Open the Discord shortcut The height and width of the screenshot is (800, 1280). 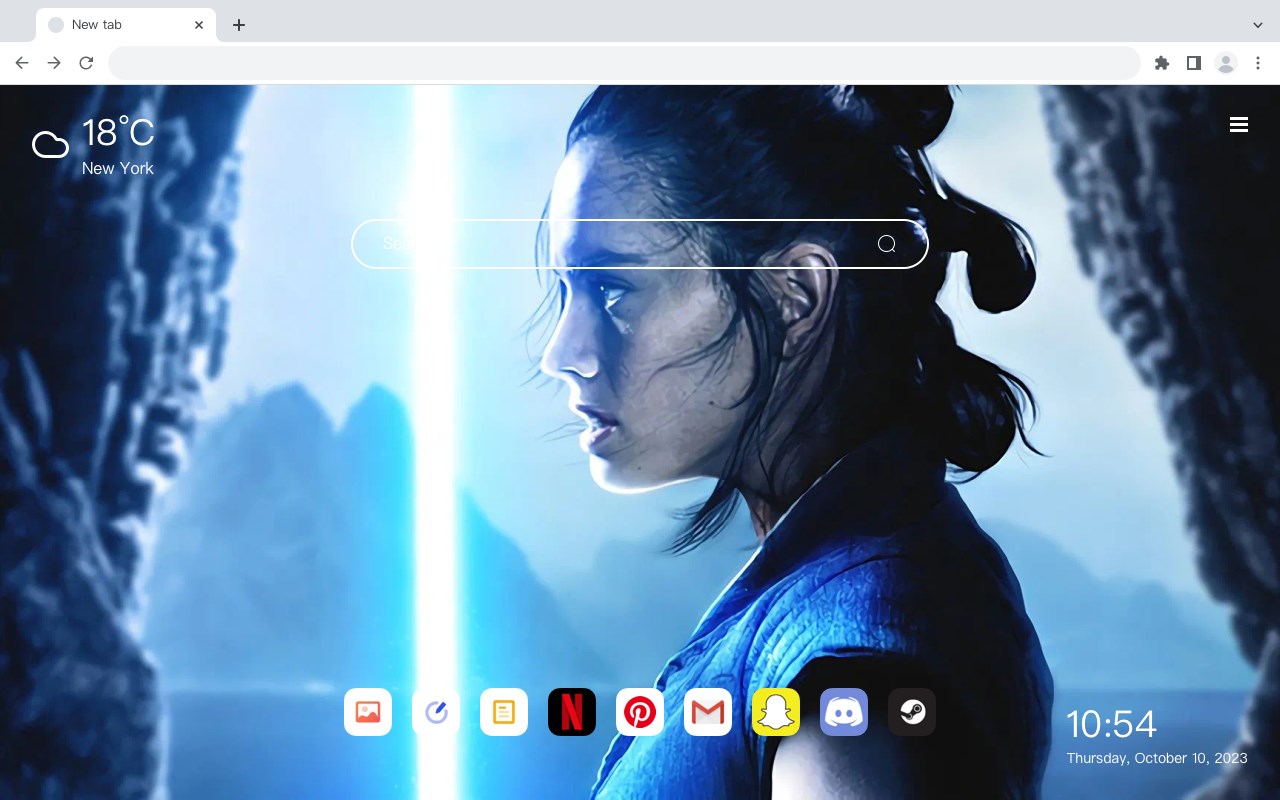[844, 712]
